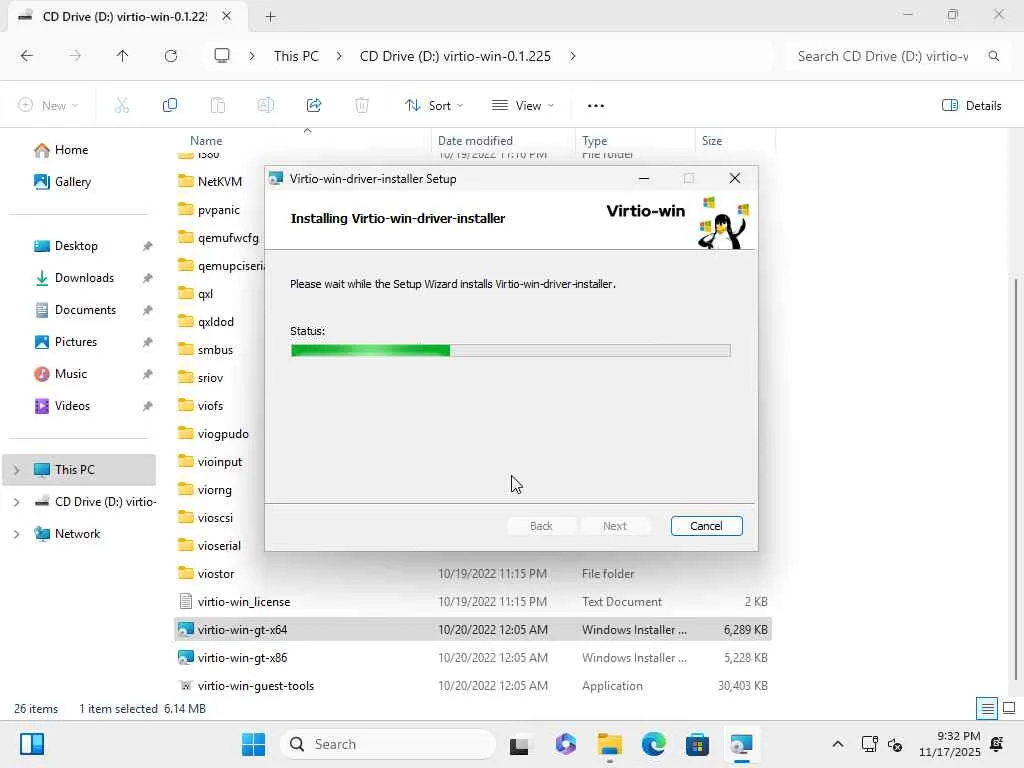Toggle the Details pane
1024x768 pixels.
tap(972, 105)
